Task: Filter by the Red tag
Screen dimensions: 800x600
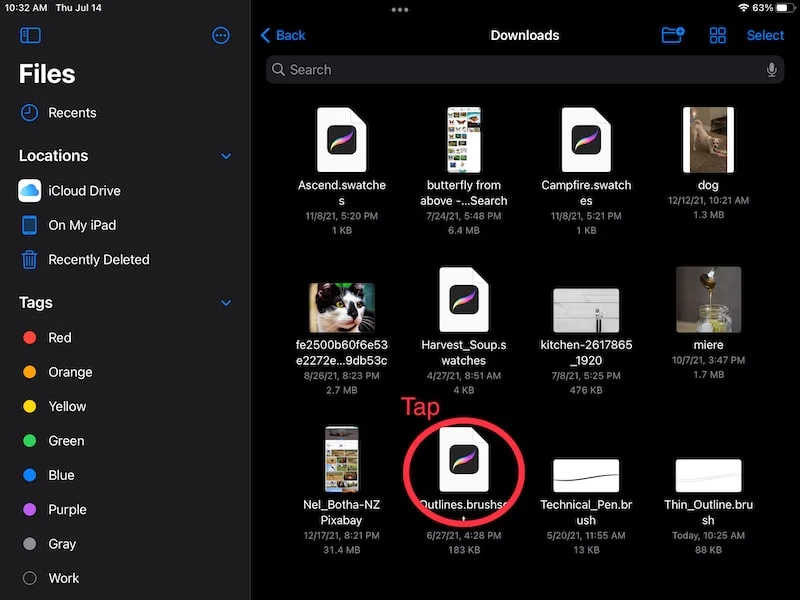Action: point(47,337)
